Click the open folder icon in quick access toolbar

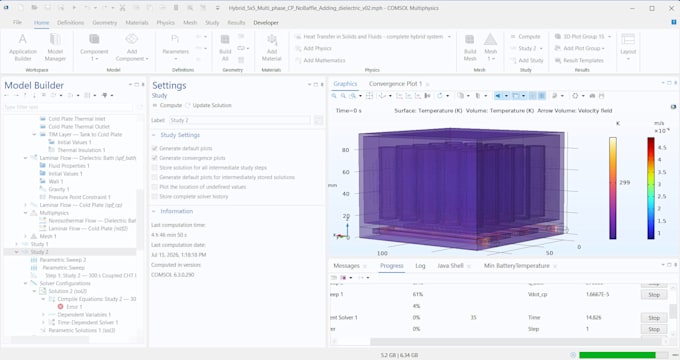[x=35, y=8]
